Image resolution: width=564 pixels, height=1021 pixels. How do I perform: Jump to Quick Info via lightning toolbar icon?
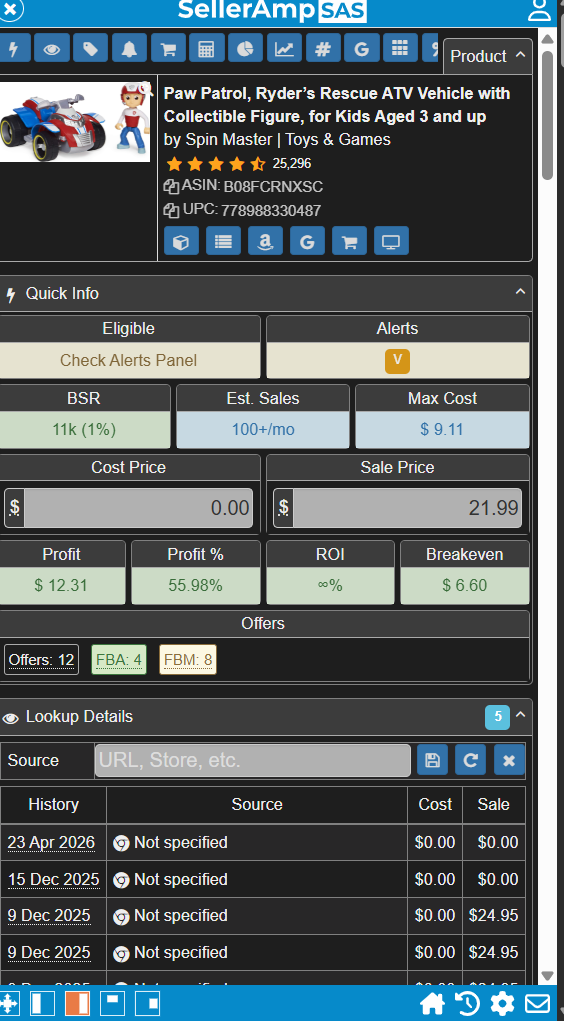click(12, 48)
